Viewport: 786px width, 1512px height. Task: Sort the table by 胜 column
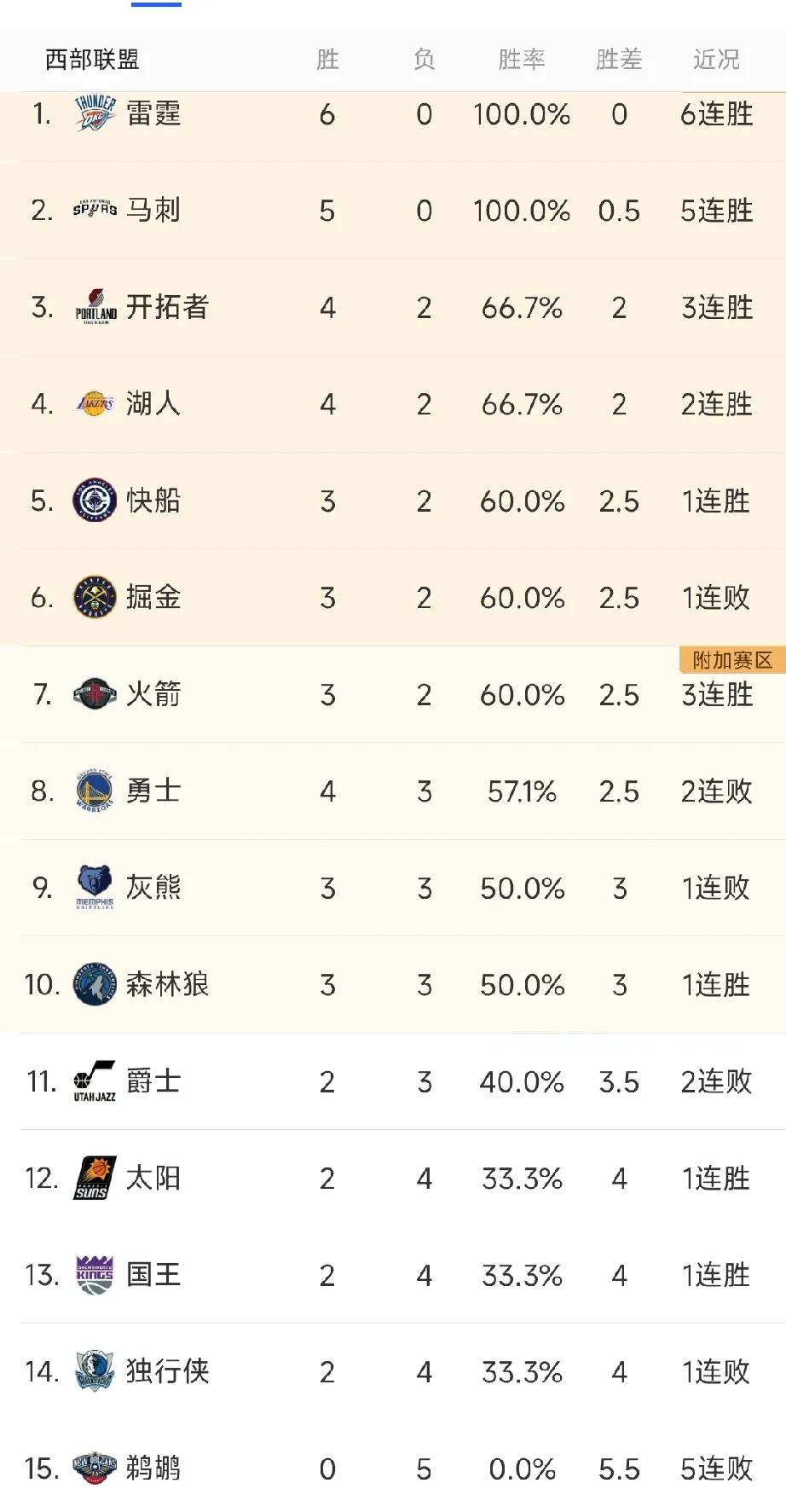coord(328,59)
